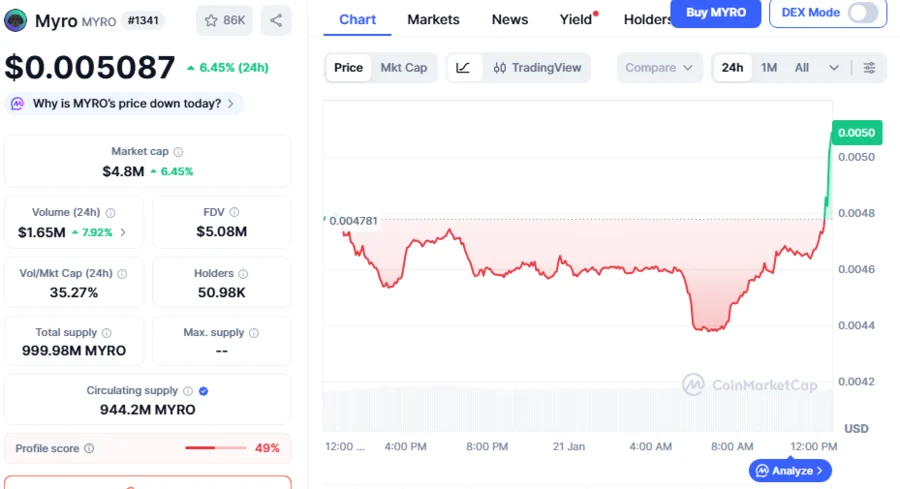
Task: Expand more time ranges chevron
Action: click(x=834, y=68)
